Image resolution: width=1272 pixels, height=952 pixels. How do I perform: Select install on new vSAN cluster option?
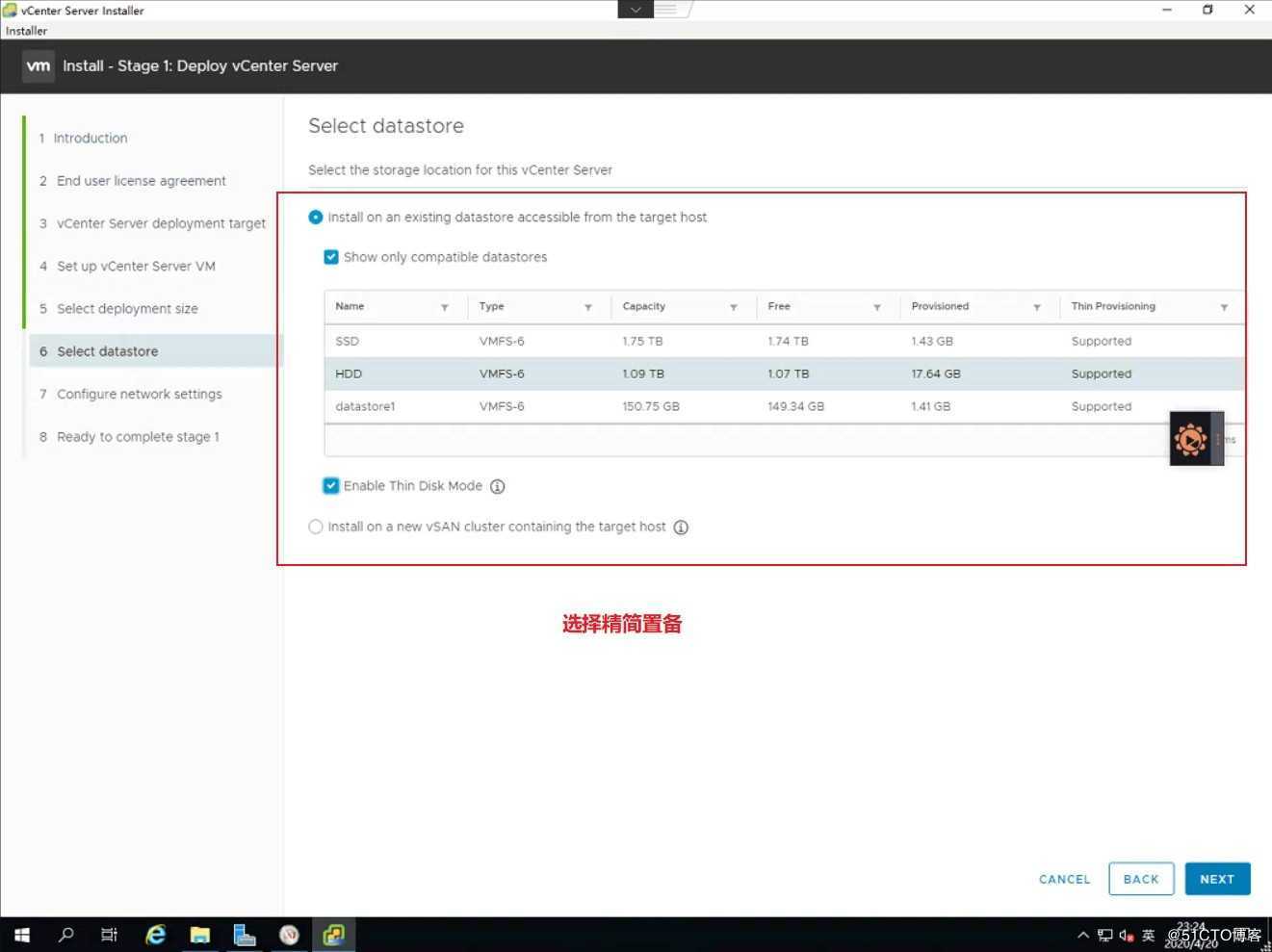click(315, 527)
